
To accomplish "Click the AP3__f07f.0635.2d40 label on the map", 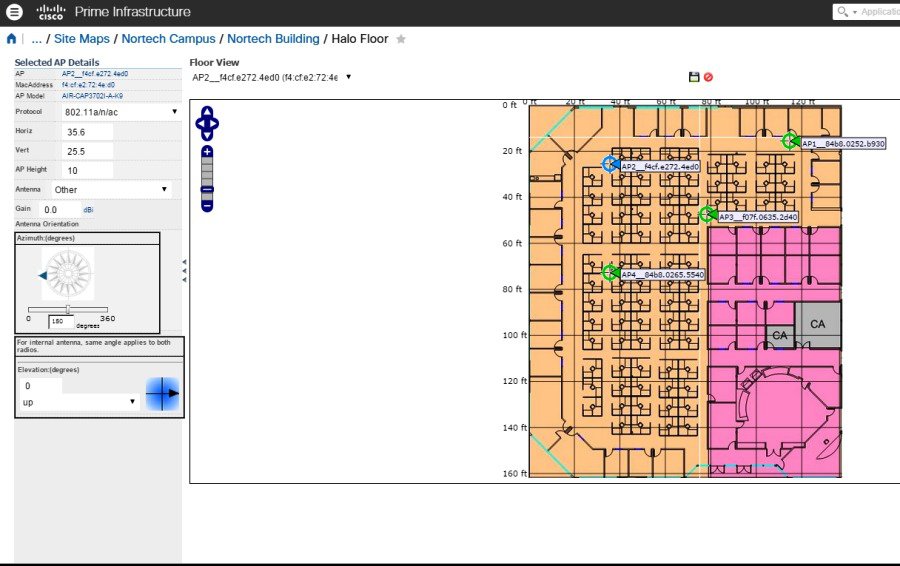I will pyautogui.click(x=758, y=217).
